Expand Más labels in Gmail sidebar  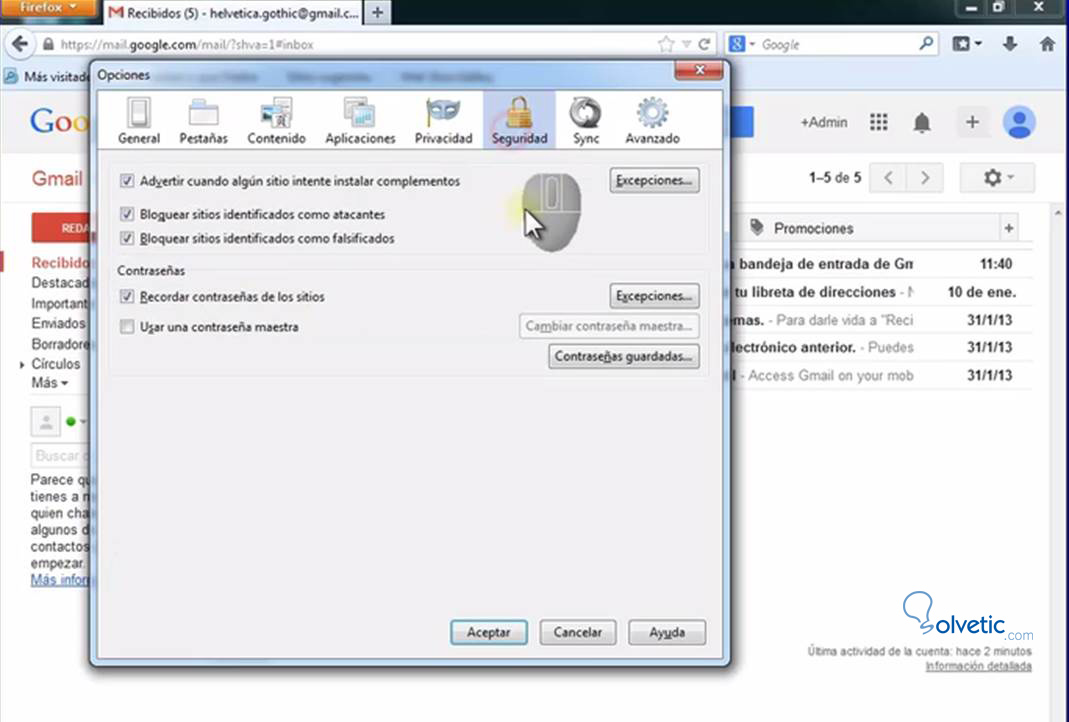(x=50, y=382)
